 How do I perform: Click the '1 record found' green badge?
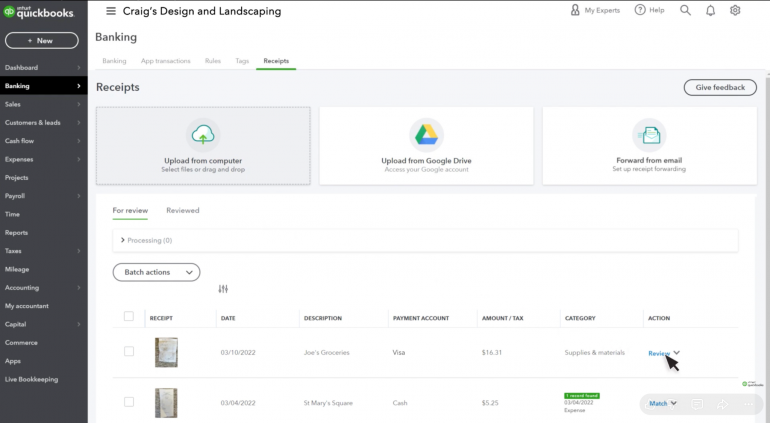pyautogui.click(x=582, y=395)
